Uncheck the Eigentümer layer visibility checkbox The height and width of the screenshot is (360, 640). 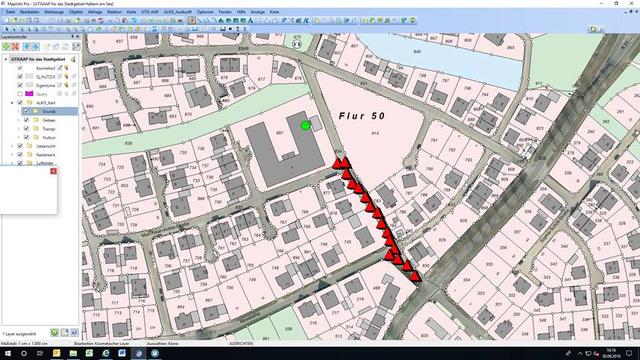tap(20, 85)
